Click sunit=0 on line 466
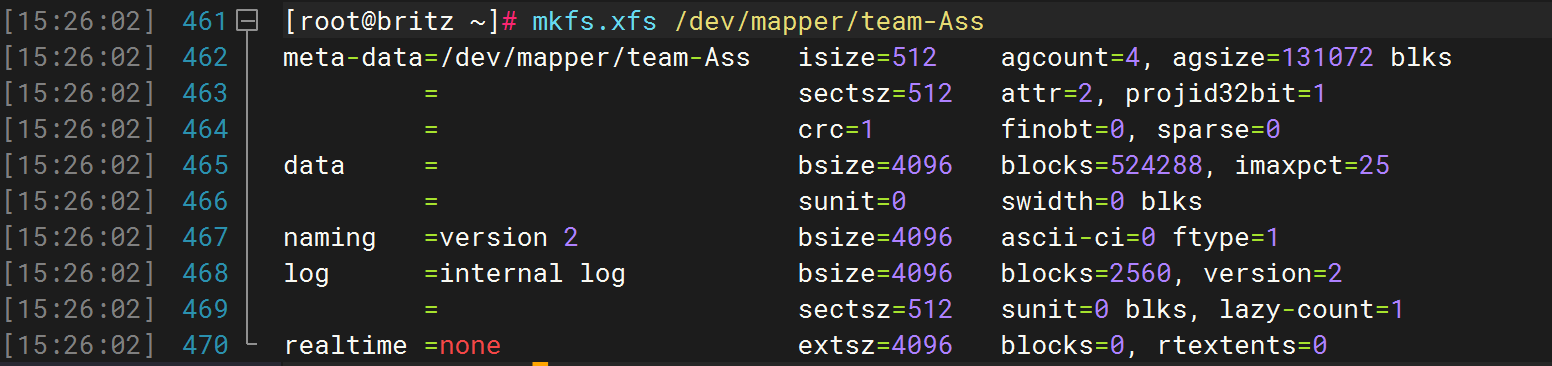The height and width of the screenshot is (366, 1552). (852, 201)
